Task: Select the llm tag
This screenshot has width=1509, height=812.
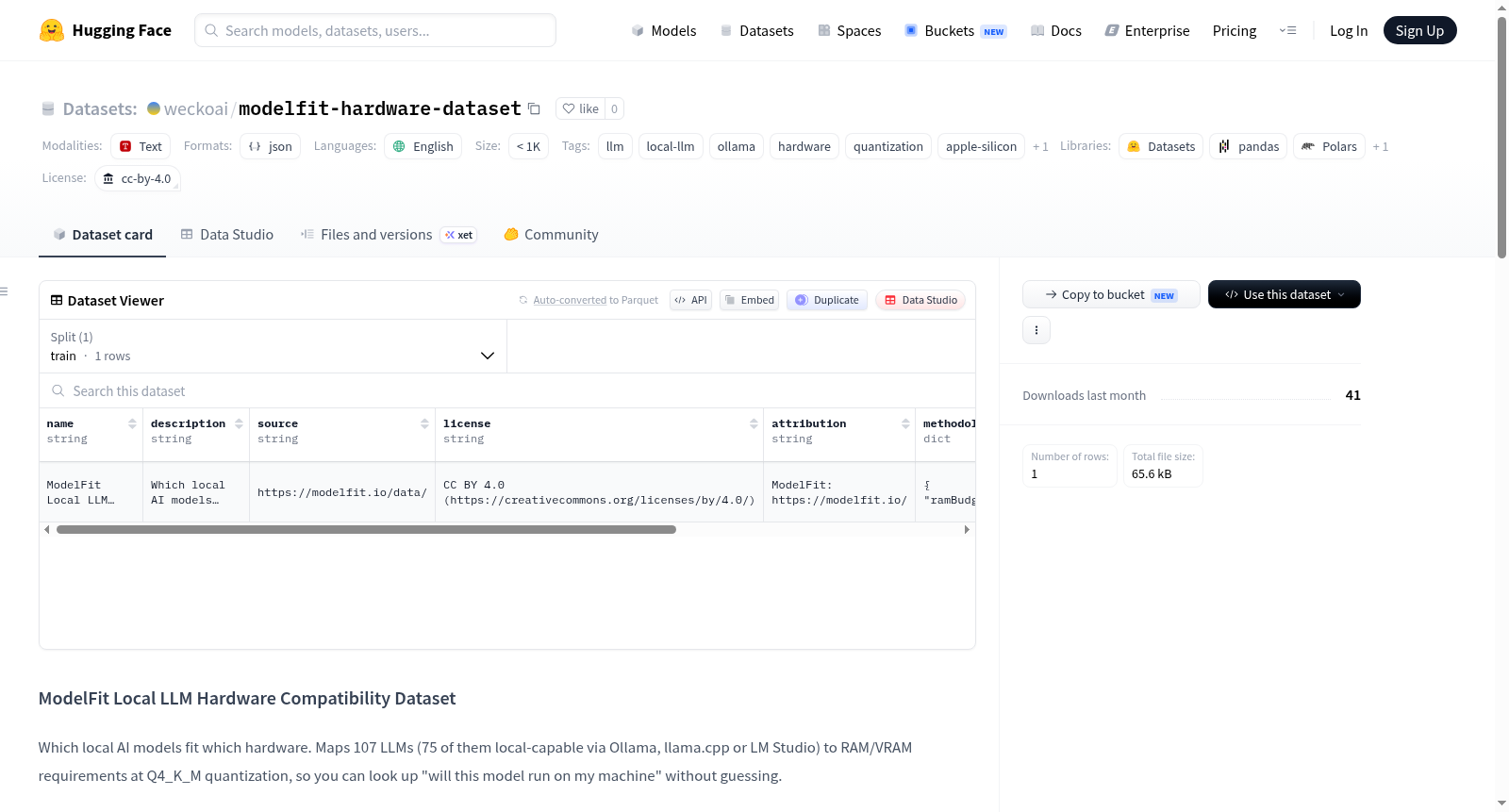Action: (x=615, y=146)
